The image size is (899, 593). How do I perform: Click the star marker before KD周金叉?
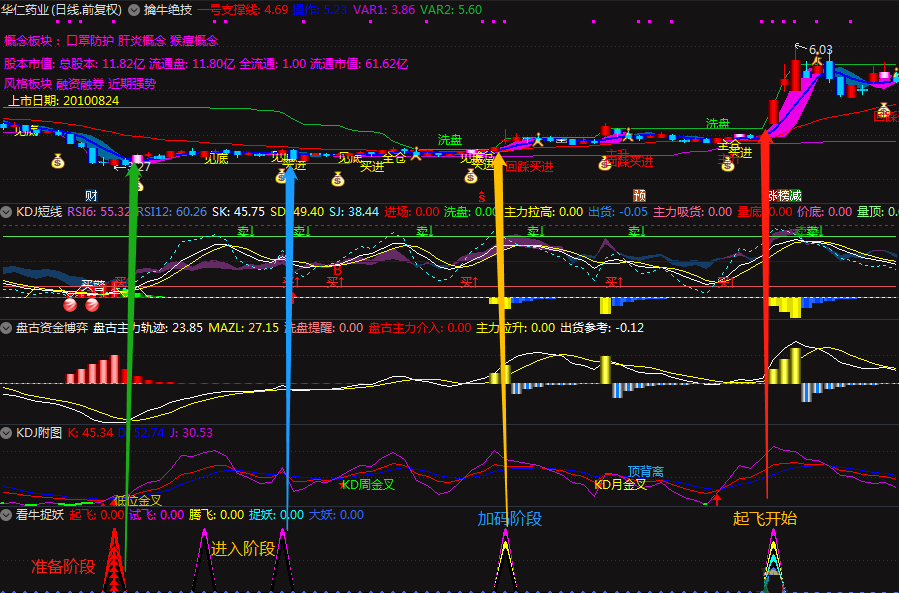click(x=343, y=485)
